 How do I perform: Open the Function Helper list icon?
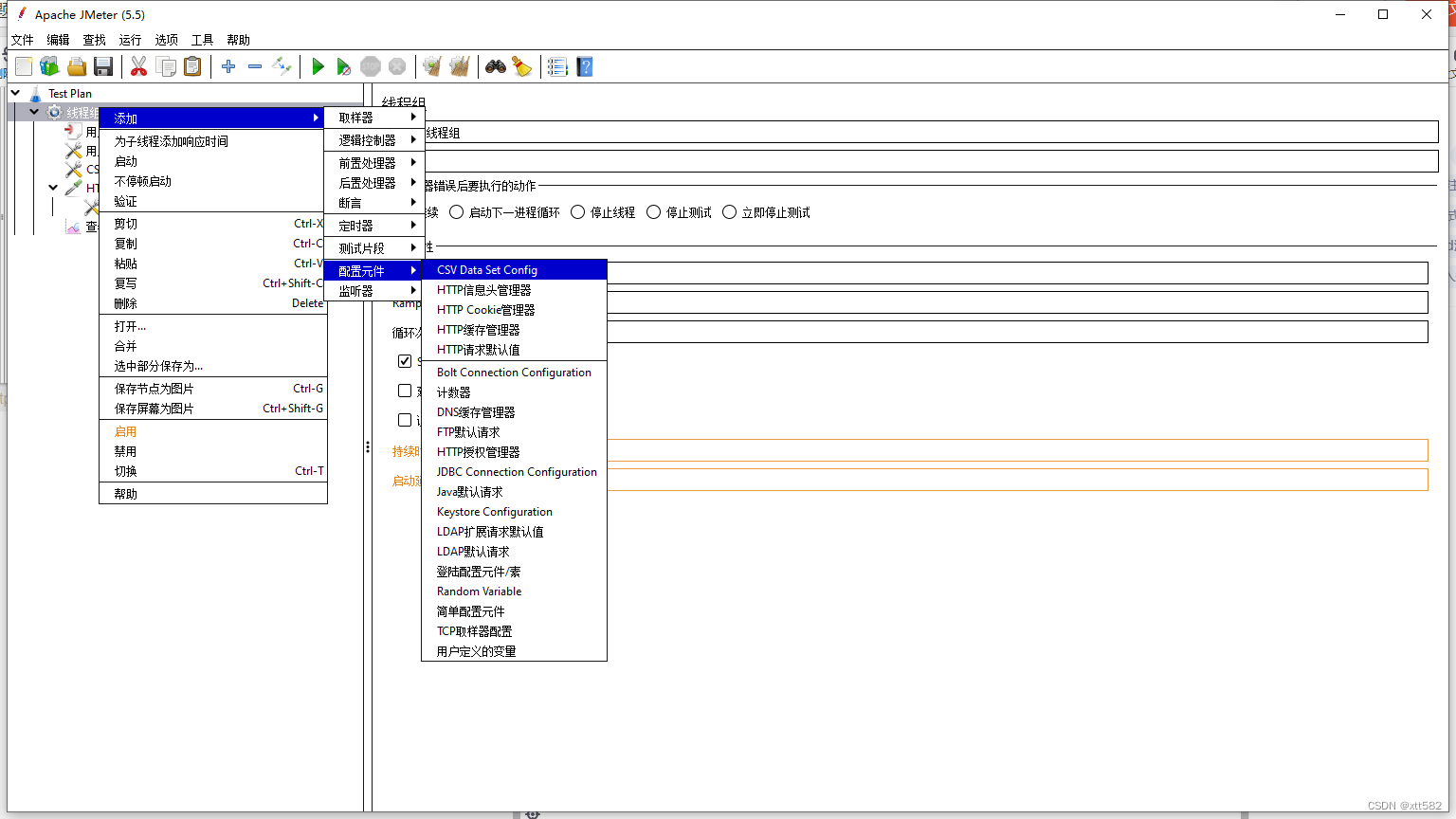coord(557,66)
